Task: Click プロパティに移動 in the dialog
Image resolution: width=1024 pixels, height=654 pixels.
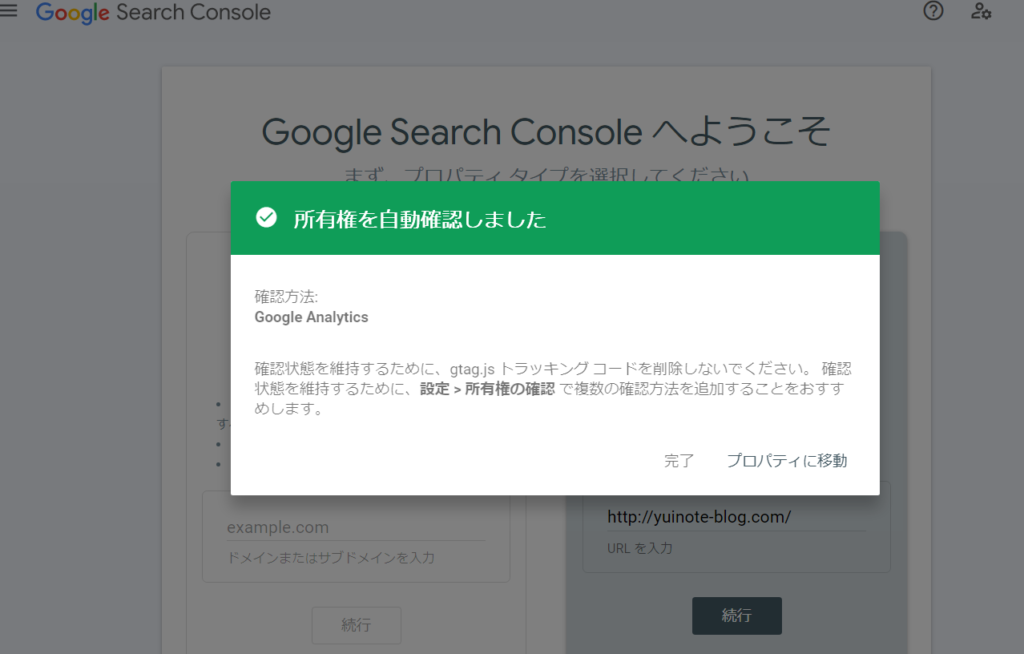Action: (787, 461)
